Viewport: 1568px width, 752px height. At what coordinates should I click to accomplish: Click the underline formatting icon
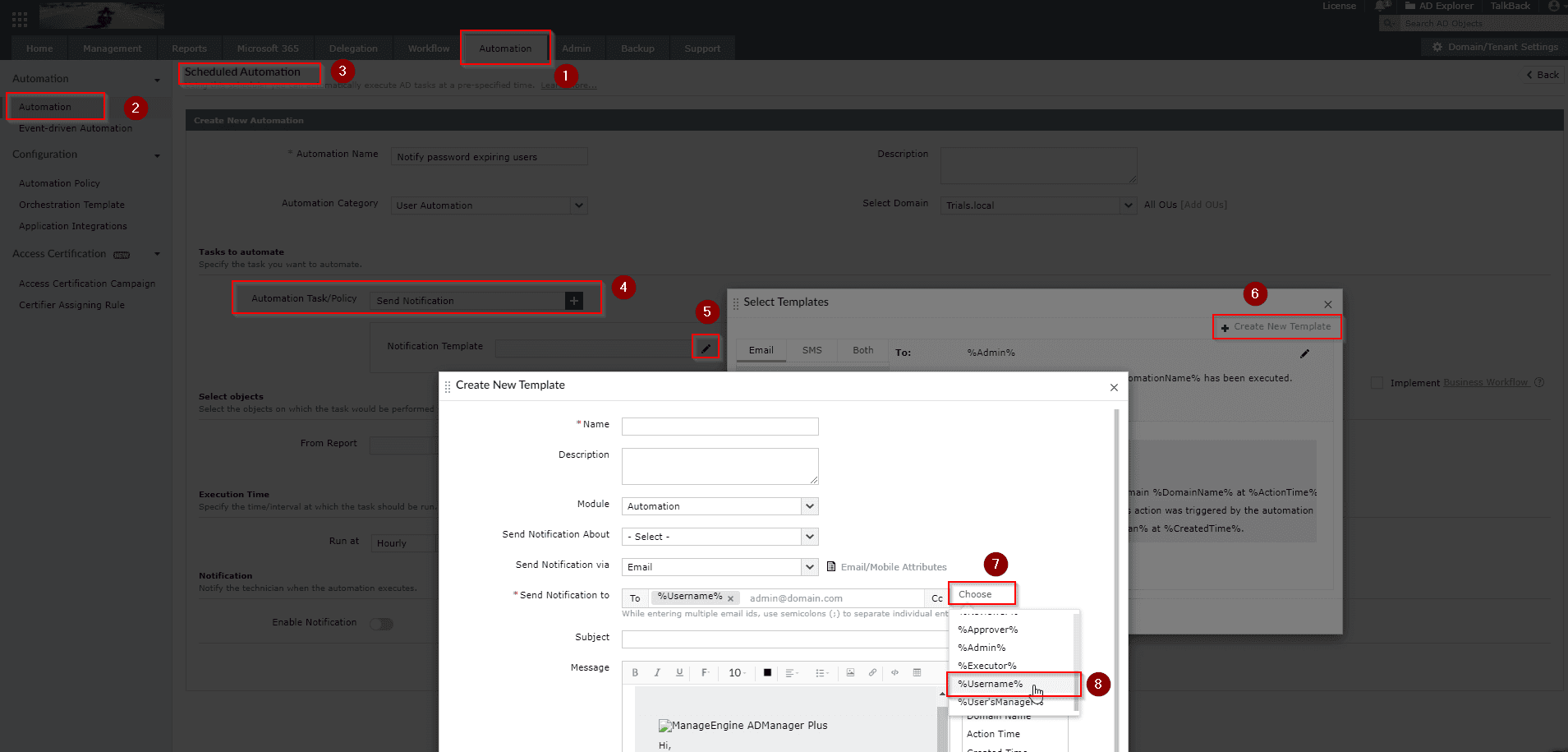pos(679,673)
